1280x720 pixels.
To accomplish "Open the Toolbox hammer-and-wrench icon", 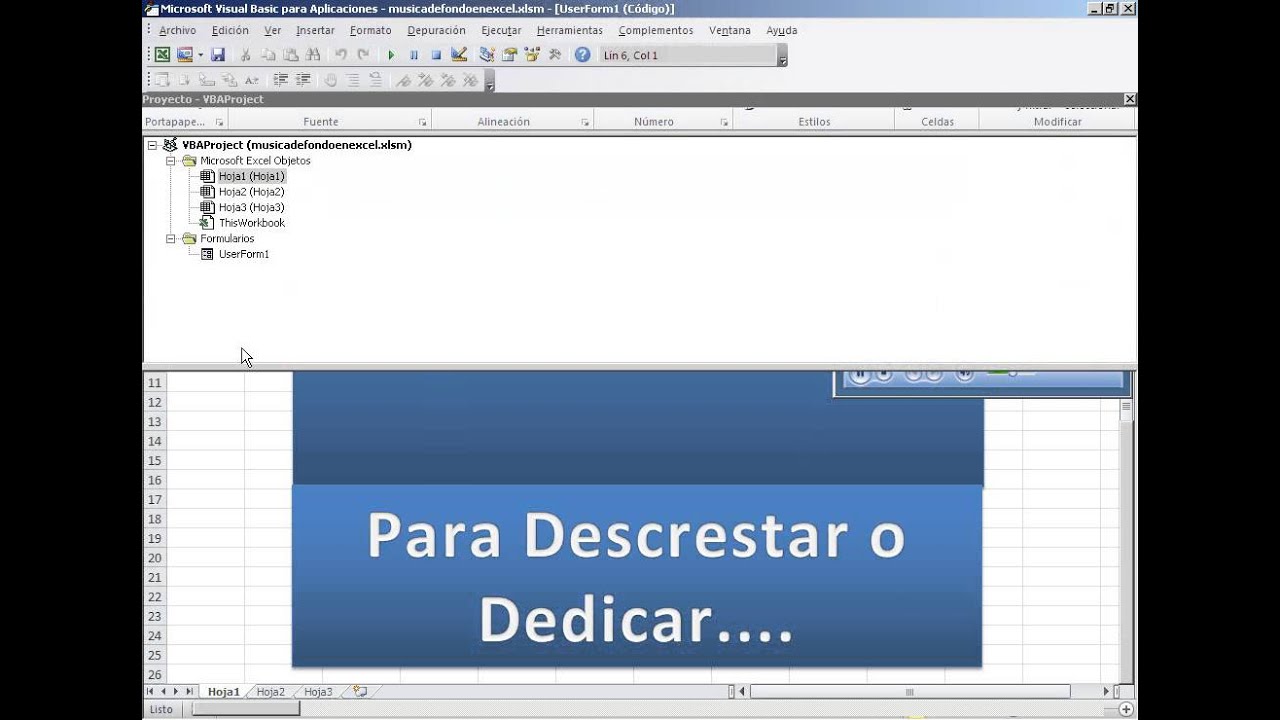I will [555, 55].
